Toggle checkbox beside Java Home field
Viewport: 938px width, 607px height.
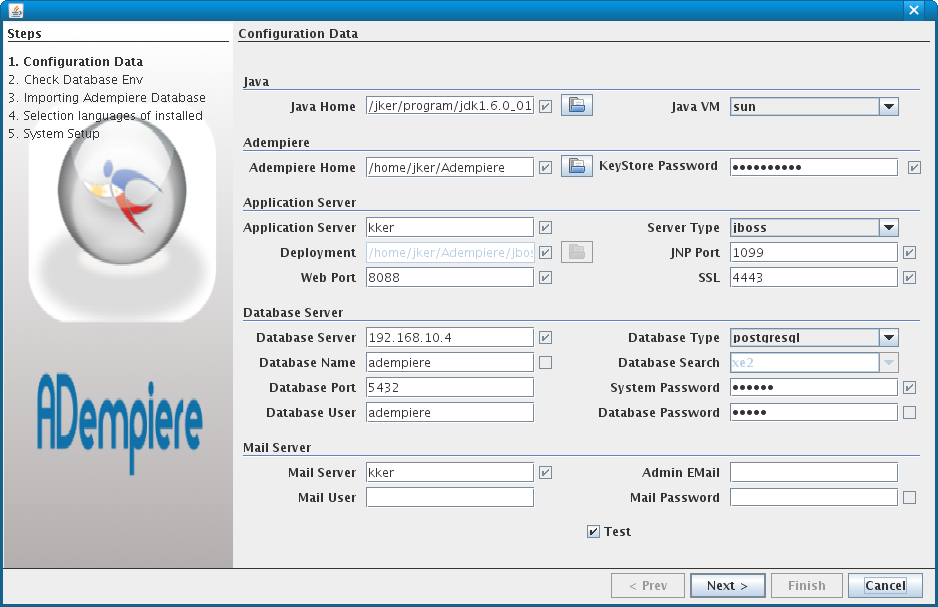[546, 106]
